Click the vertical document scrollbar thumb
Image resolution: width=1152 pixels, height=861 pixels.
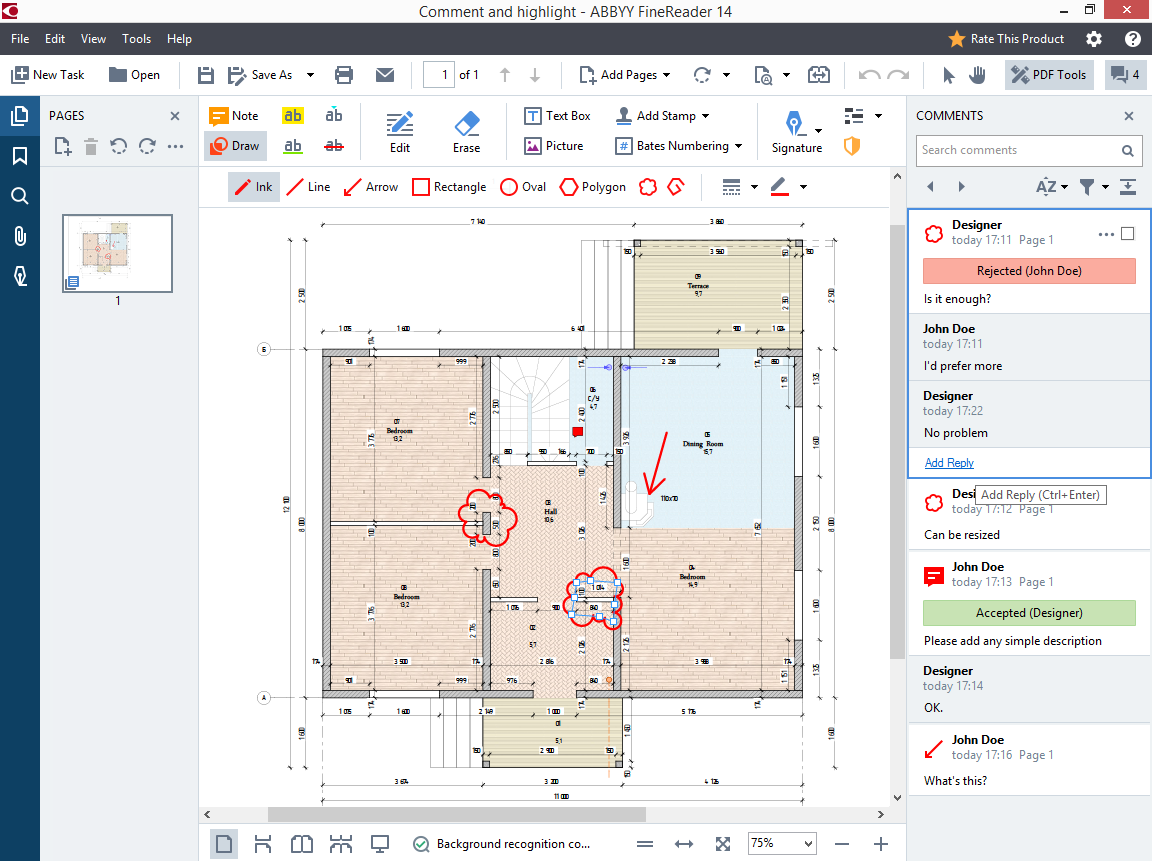[x=897, y=442]
